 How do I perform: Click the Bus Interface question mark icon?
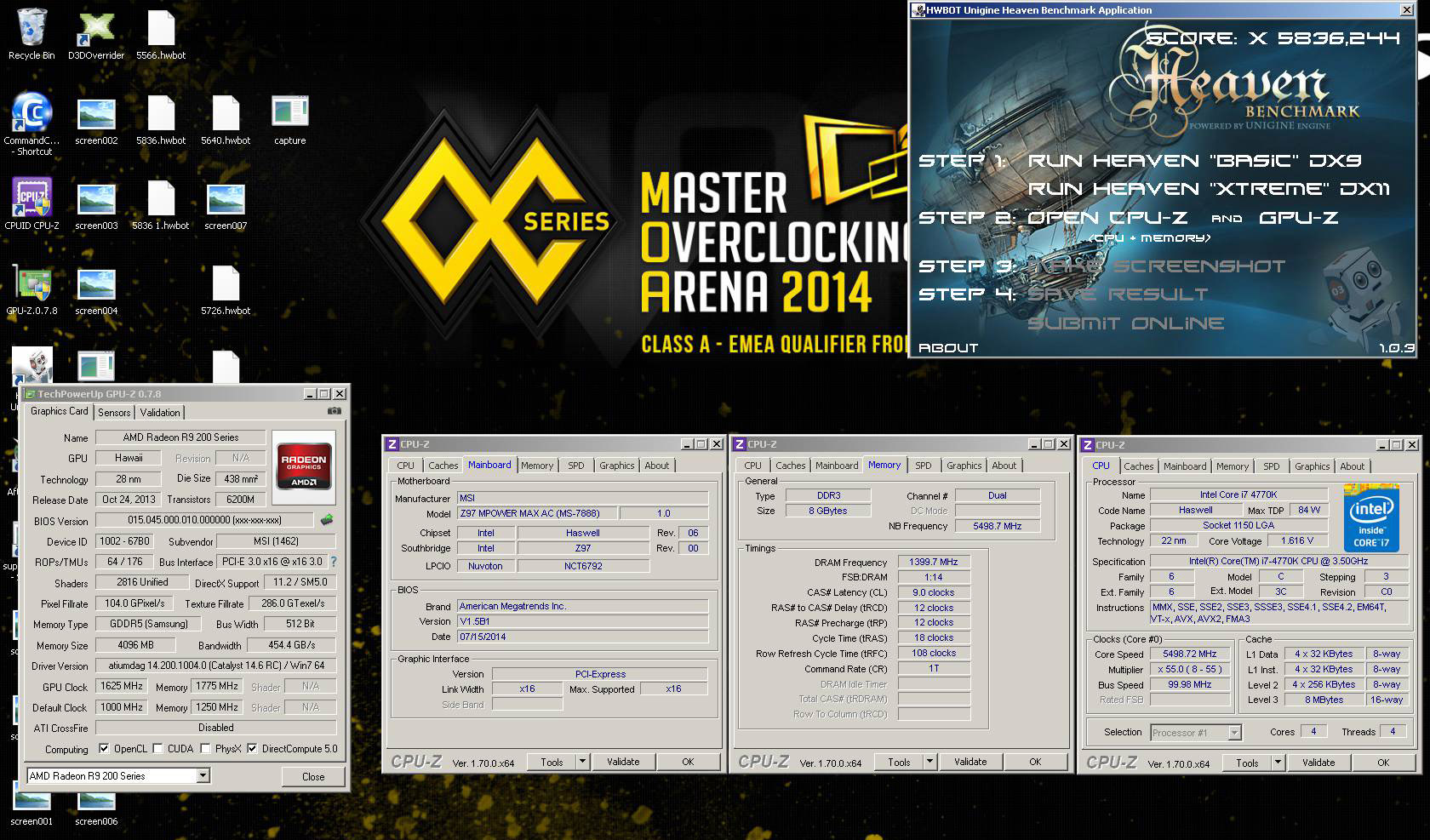tap(334, 562)
